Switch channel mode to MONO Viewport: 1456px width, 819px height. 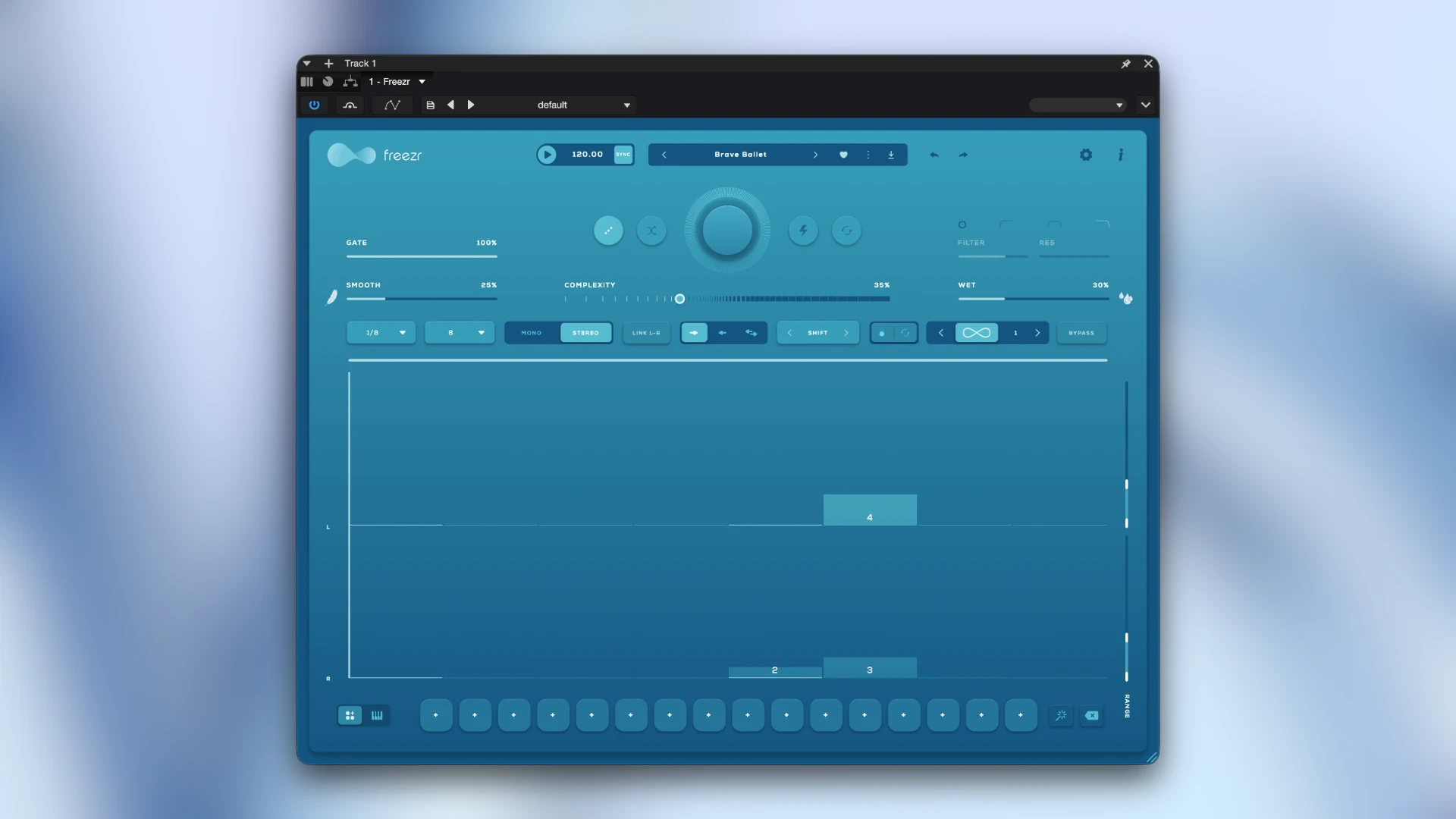point(532,333)
